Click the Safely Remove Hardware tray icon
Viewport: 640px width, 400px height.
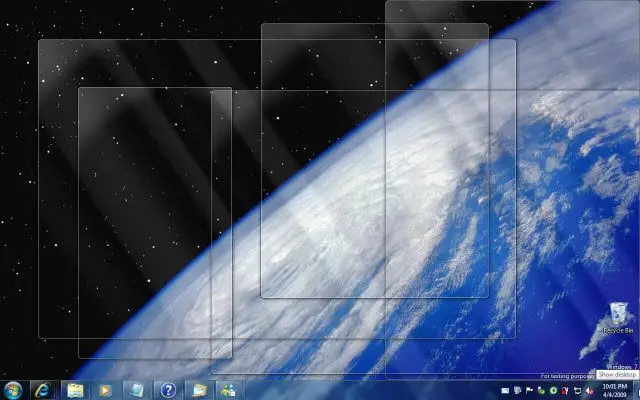542,391
